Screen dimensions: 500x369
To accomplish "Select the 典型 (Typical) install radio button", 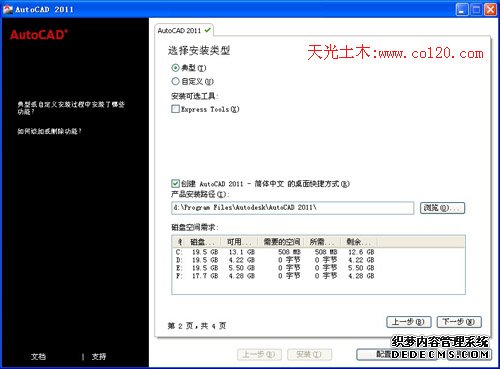I will point(175,68).
